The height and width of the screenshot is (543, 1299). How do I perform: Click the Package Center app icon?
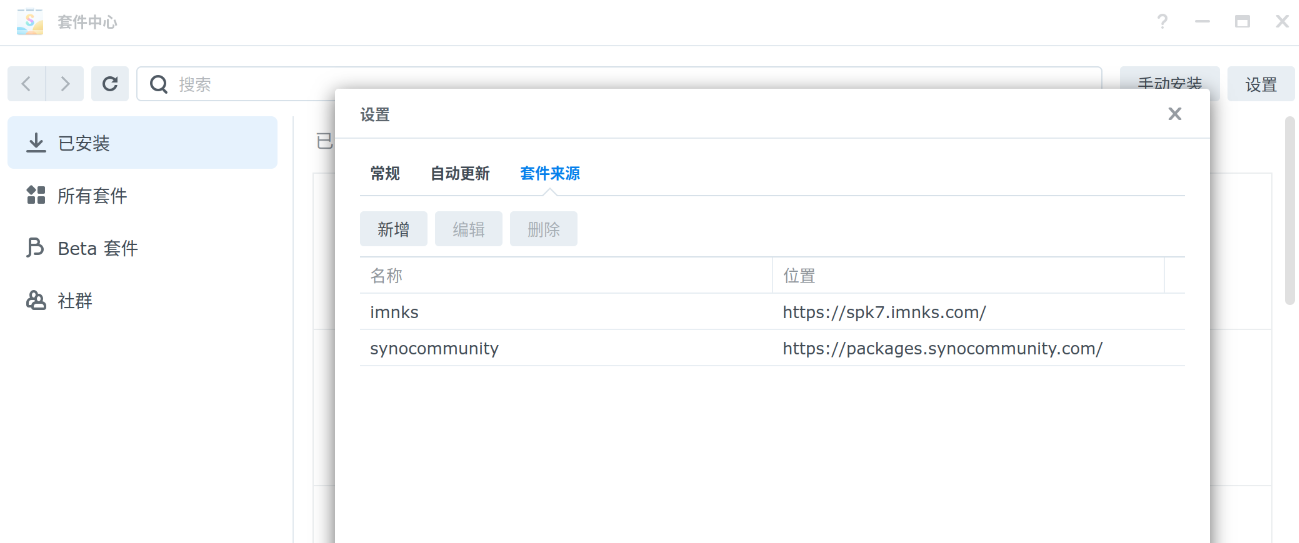(30, 22)
